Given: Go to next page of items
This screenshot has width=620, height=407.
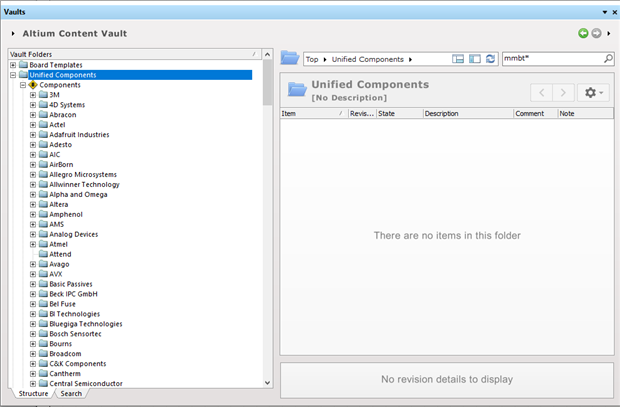Looking at the screenshot, I should tap(563, 93).
